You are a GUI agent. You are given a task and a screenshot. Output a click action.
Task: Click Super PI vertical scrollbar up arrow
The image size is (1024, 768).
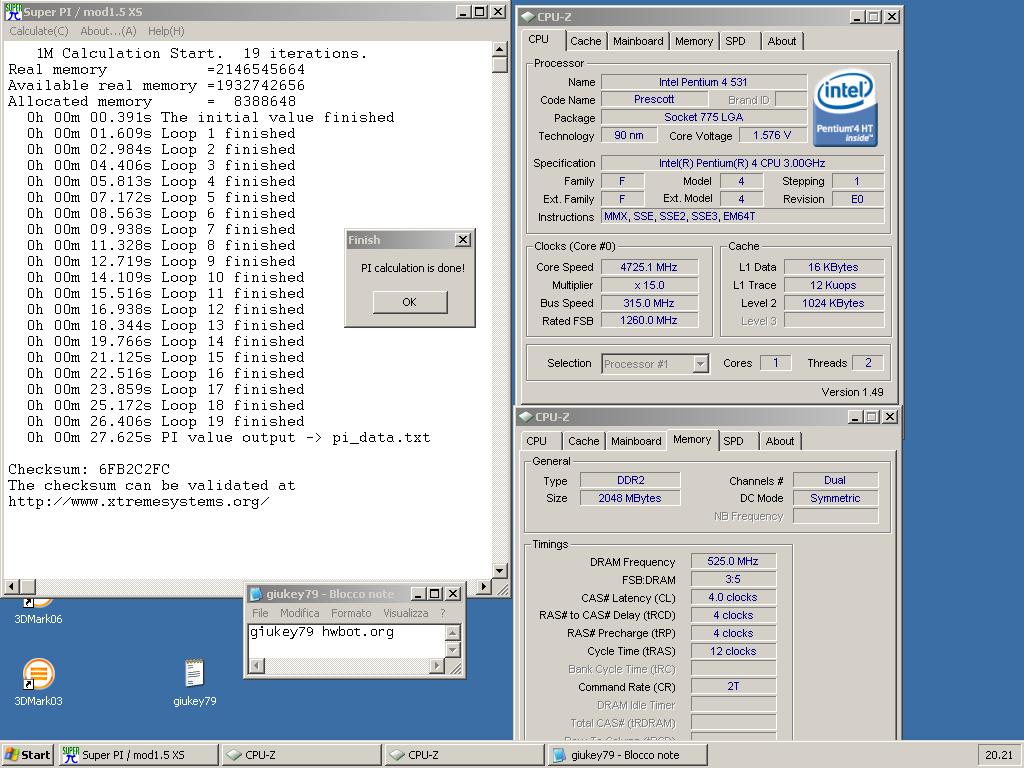click(x=500, y=49)
